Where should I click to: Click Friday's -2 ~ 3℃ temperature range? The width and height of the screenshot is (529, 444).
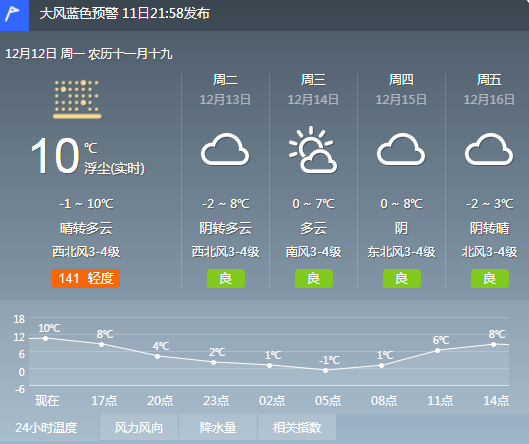[x=490, y=203]
